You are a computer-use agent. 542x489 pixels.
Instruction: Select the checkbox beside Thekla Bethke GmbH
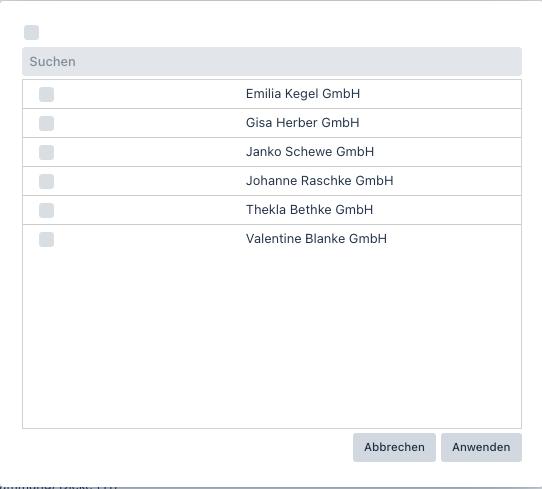coord(46,210)
